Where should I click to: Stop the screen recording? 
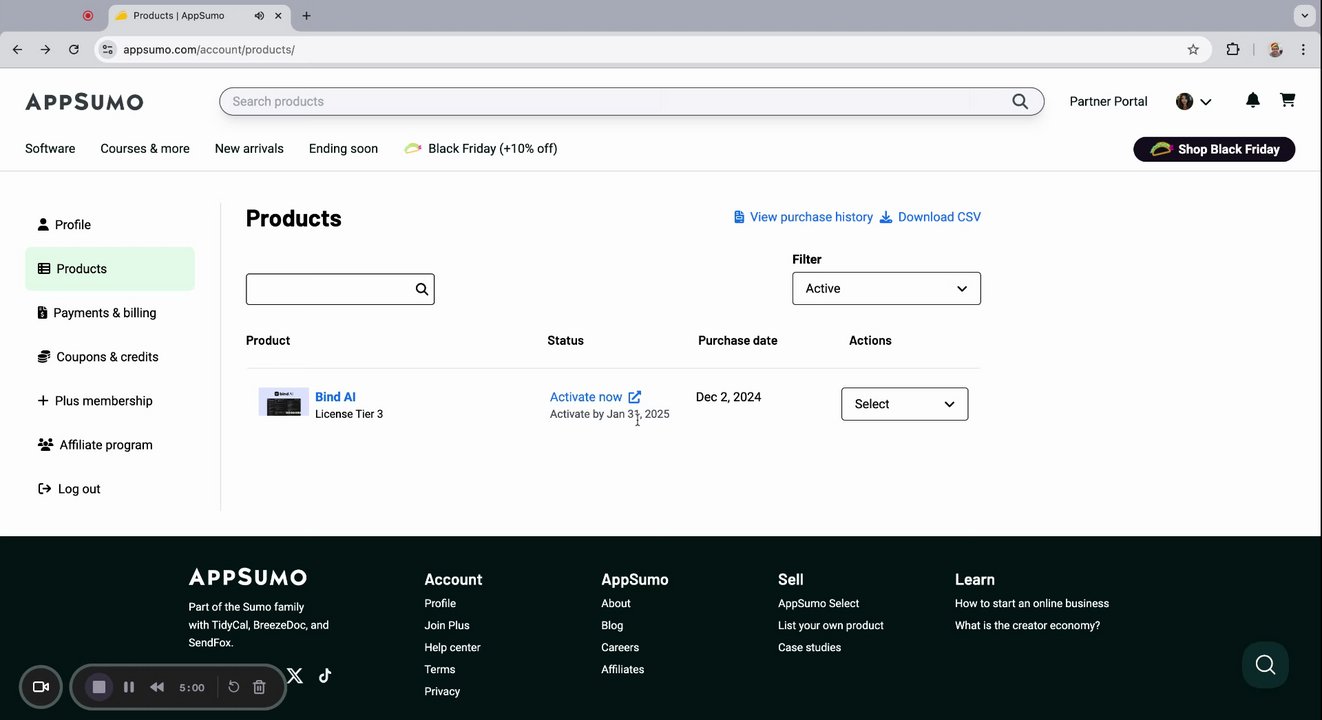coord(99,687)
